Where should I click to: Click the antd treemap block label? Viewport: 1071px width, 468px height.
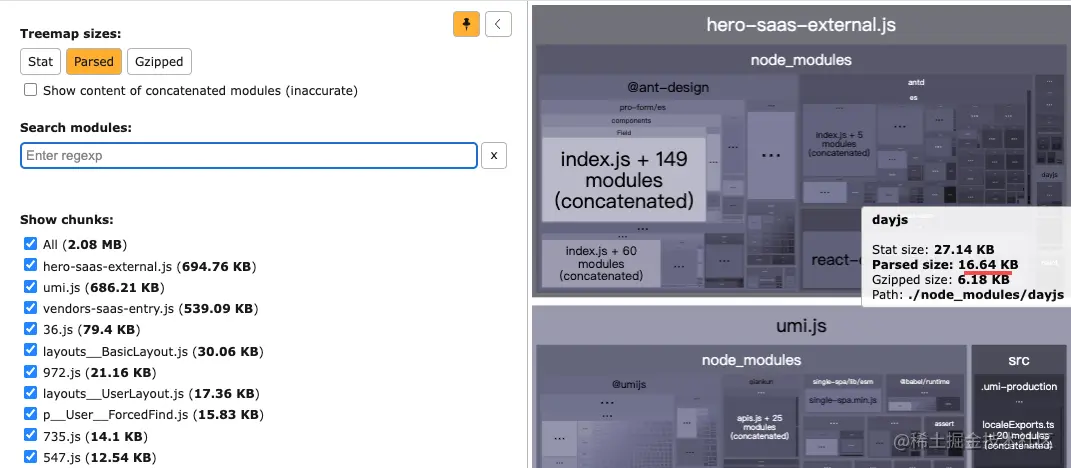(x=915, y=82)
